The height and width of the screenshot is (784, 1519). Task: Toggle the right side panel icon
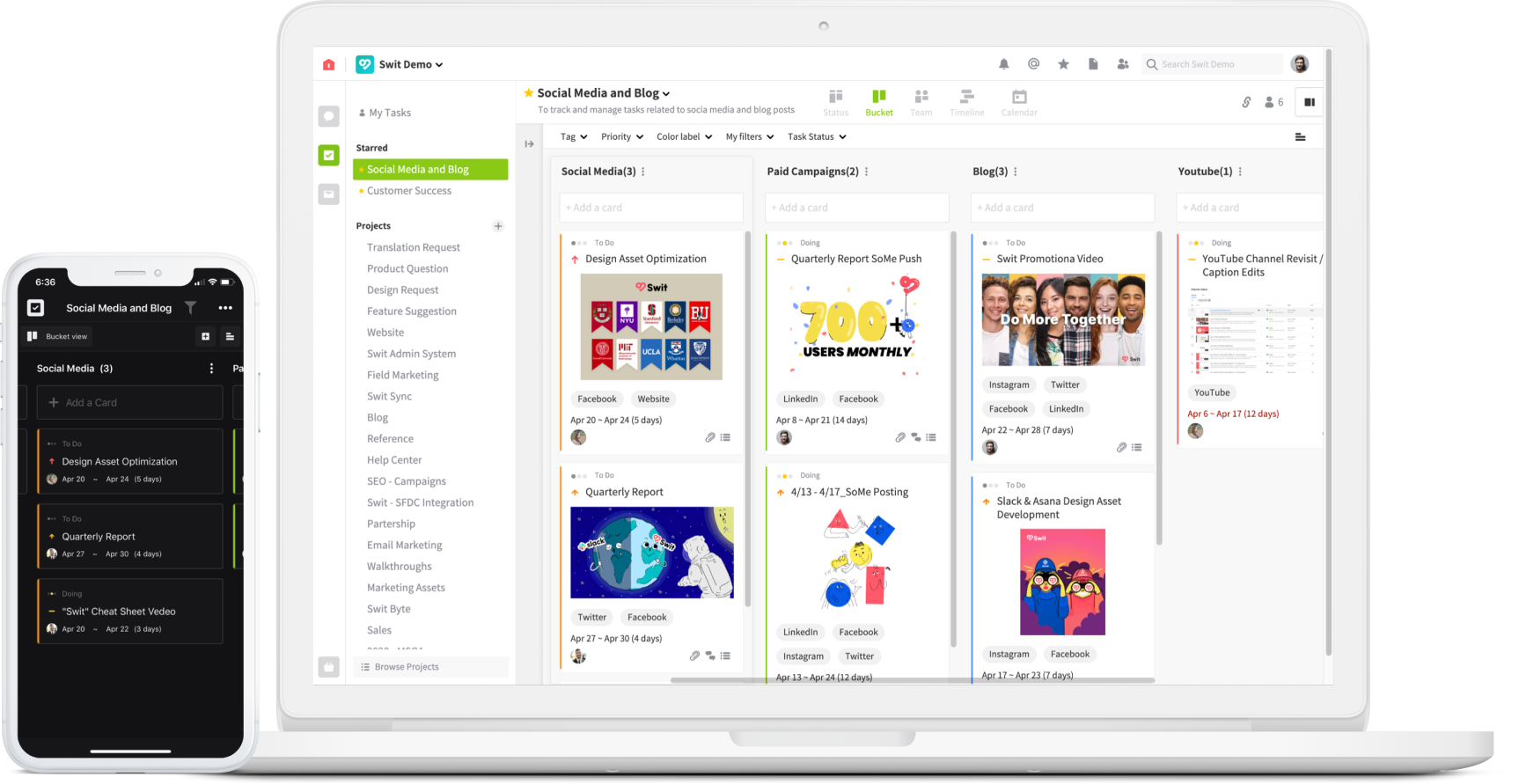point(1310,102)
